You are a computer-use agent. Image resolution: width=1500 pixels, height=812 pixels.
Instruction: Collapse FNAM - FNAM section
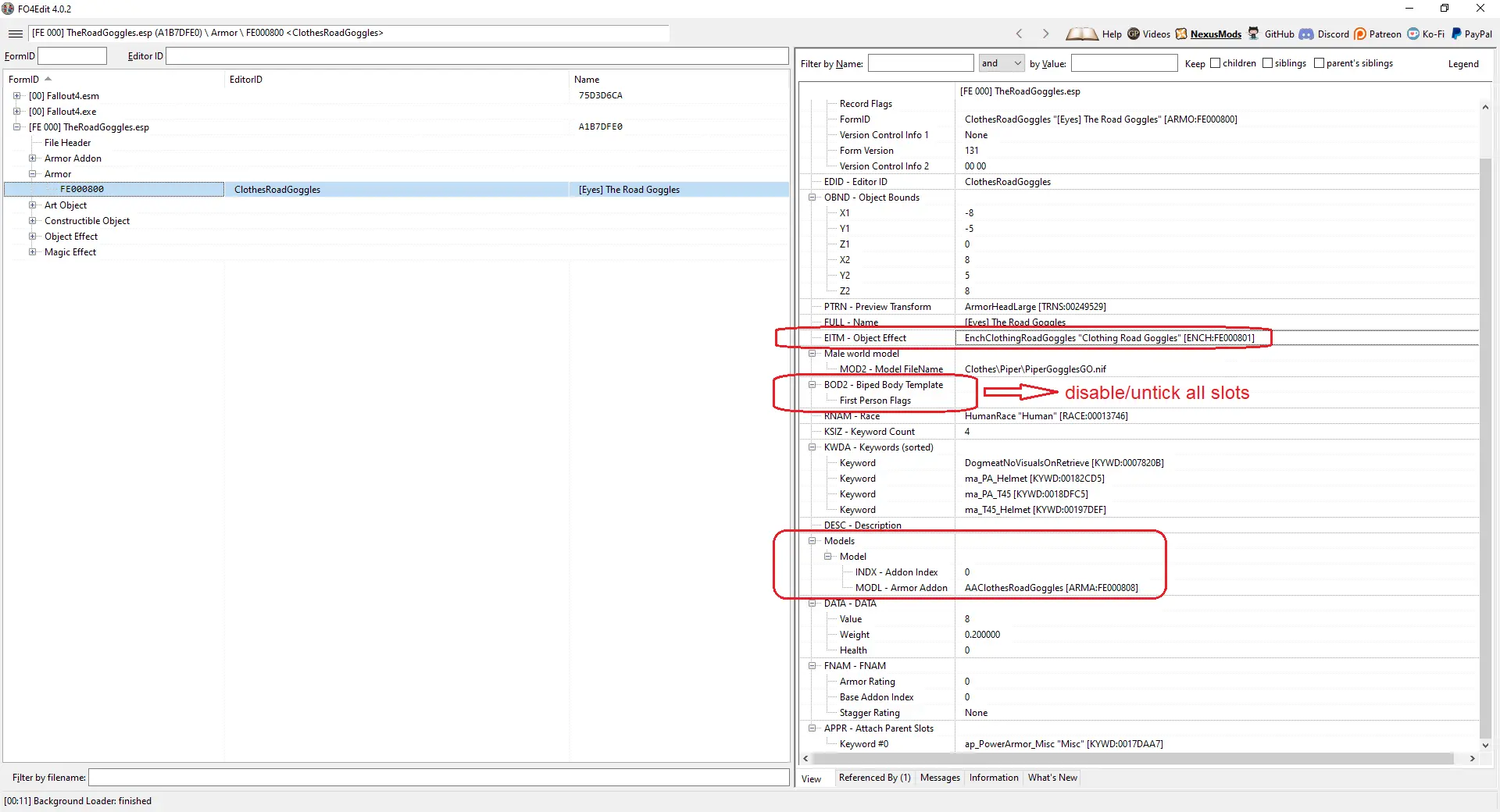pos(812,666)
